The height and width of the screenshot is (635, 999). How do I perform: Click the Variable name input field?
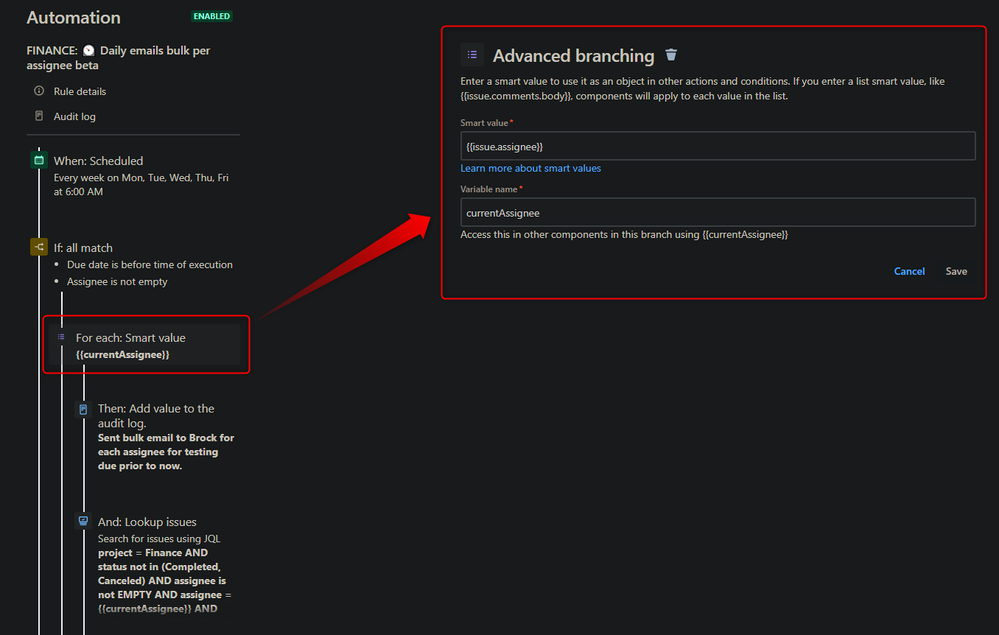[717, 213]
